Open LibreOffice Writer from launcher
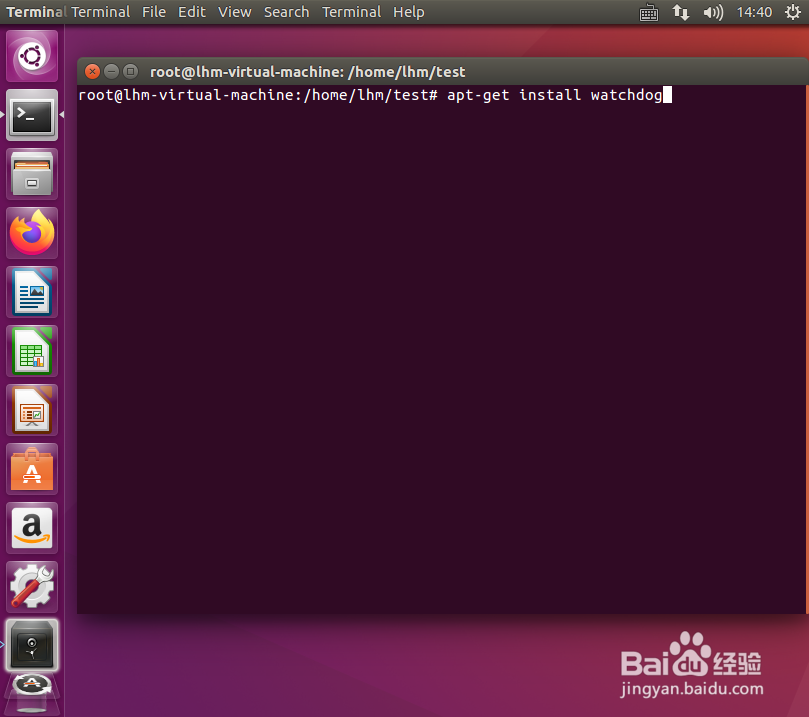The image size is (809, 717). [32, 292]
